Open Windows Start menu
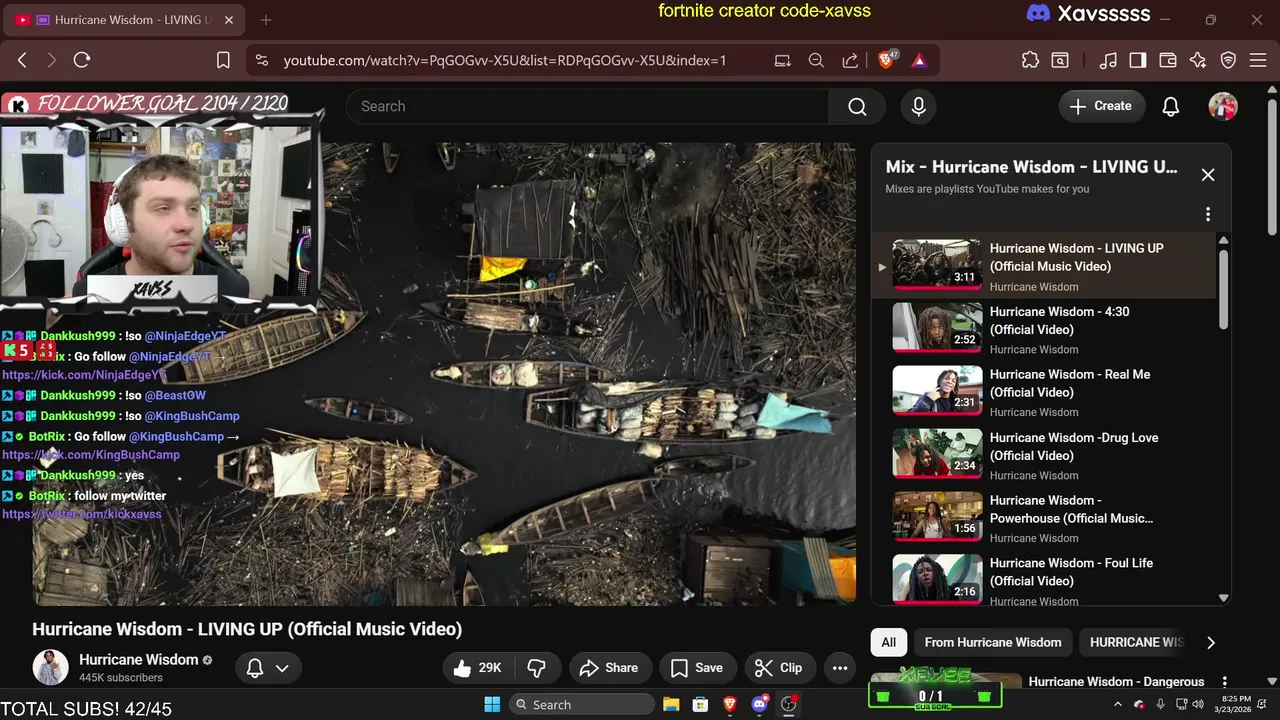Screen dimensions: 1280x720 pos(492,704)
